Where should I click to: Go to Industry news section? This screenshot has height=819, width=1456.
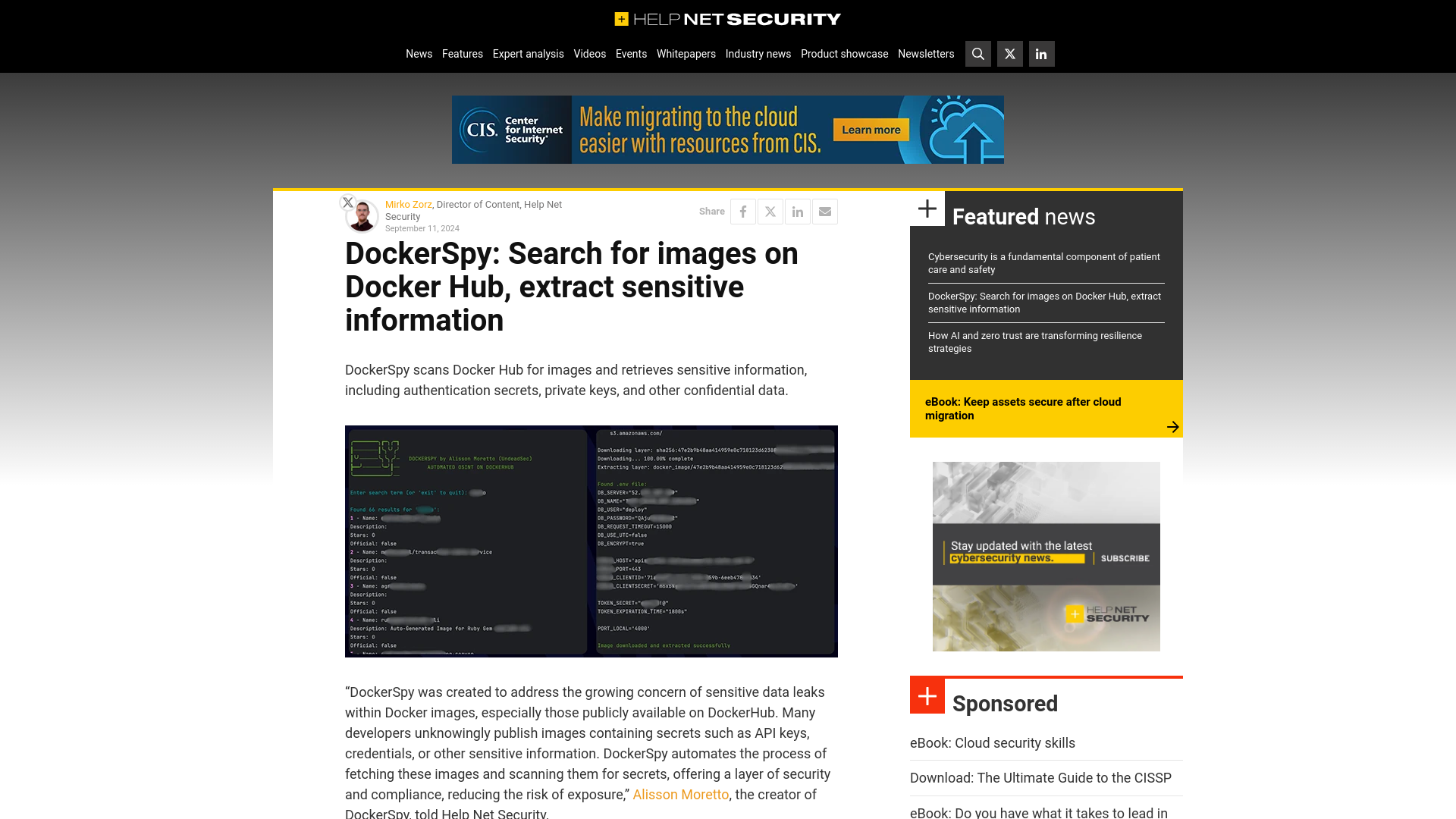(x=758, y=54)
